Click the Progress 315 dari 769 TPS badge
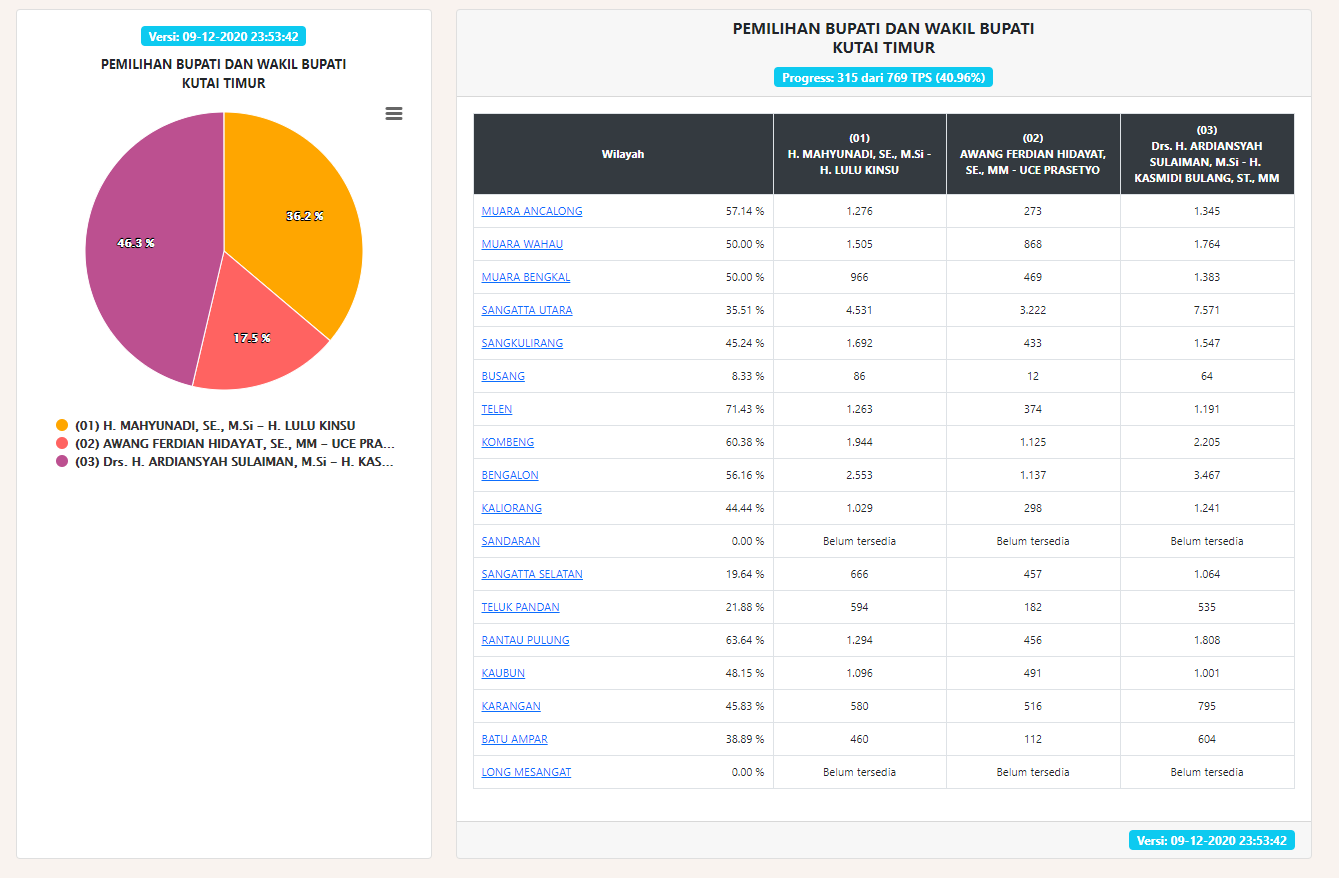Screen dimensions: 1339x878 [x=883, y=78]
